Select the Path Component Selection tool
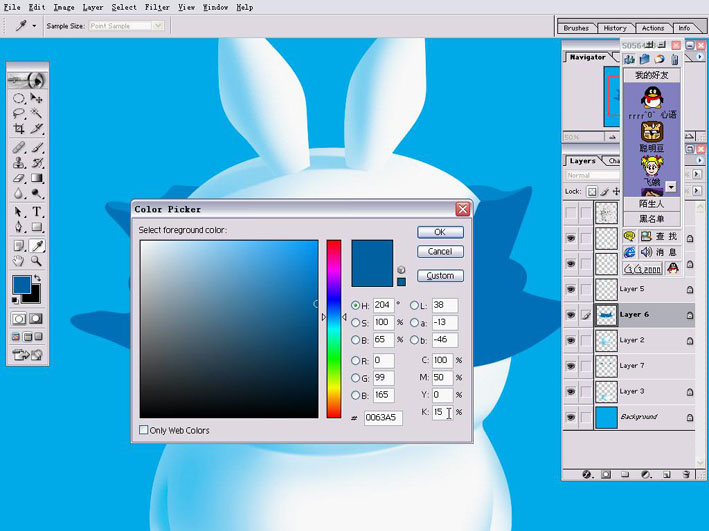709x531 pixels. pos(19,212)
